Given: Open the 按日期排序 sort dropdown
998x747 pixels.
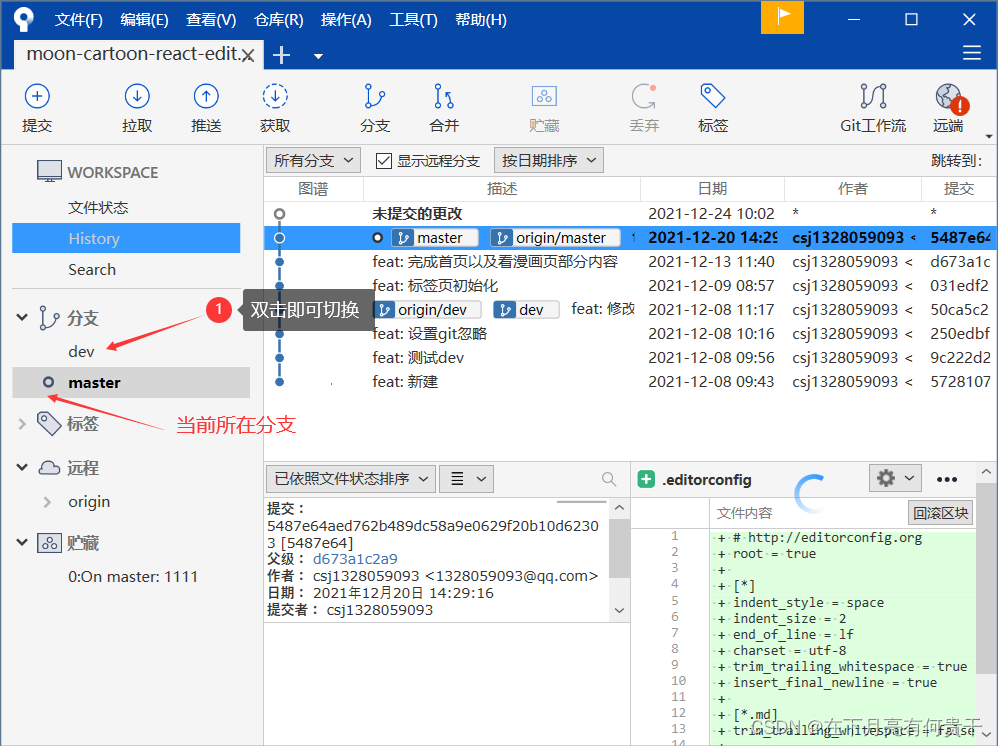Looking at the screenshot, I should point(549,160).
